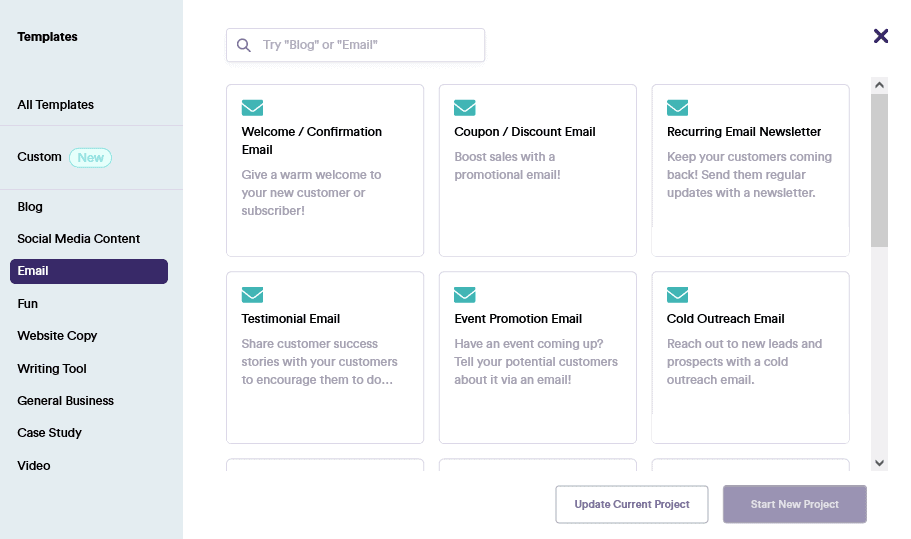Screen dimensions: 911x539
Task: Click the scrollbar down arrow
Action: (880, 463)
